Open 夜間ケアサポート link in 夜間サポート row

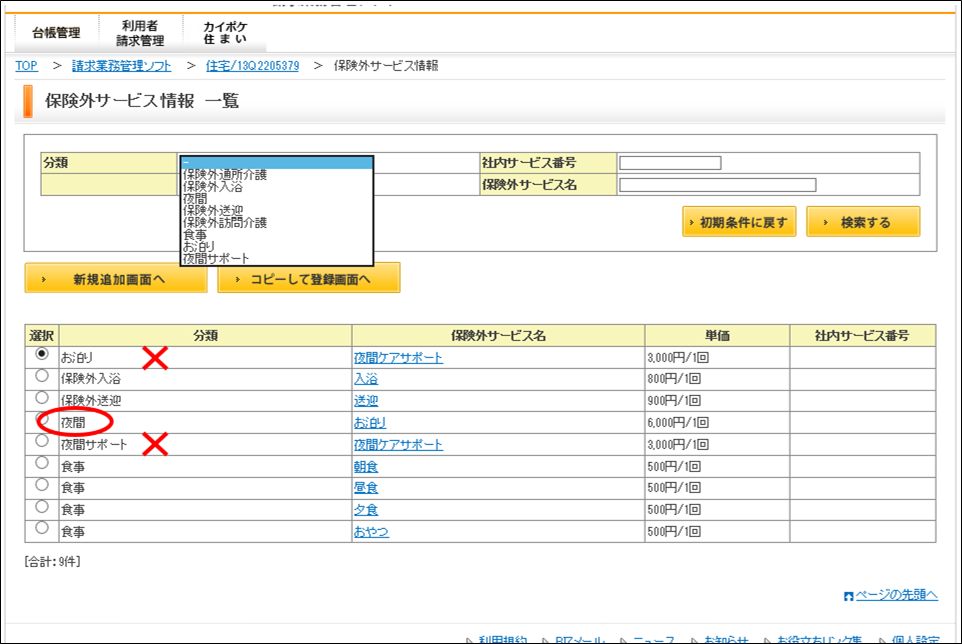pyautogui.click(x=398, y=445)
